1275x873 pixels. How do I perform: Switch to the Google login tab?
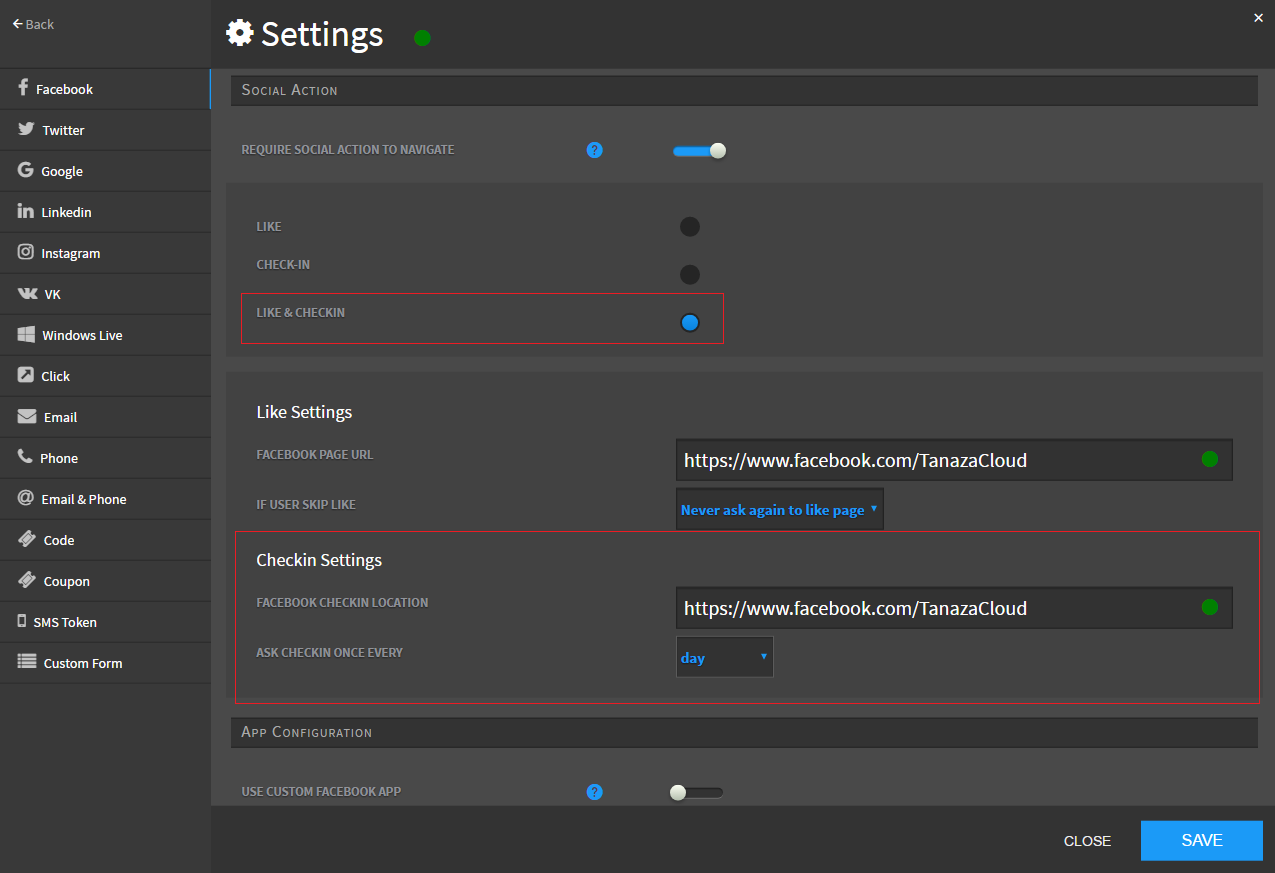(62, 171)
